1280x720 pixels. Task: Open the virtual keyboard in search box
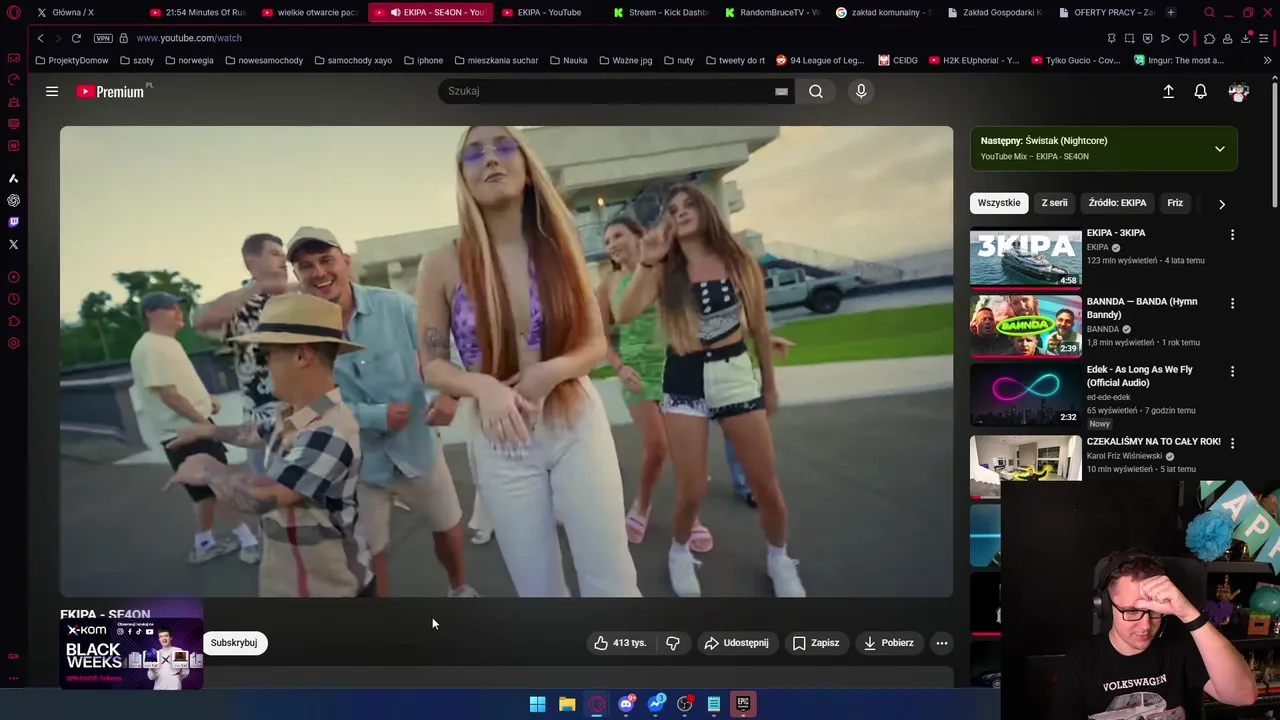[781, 91]
